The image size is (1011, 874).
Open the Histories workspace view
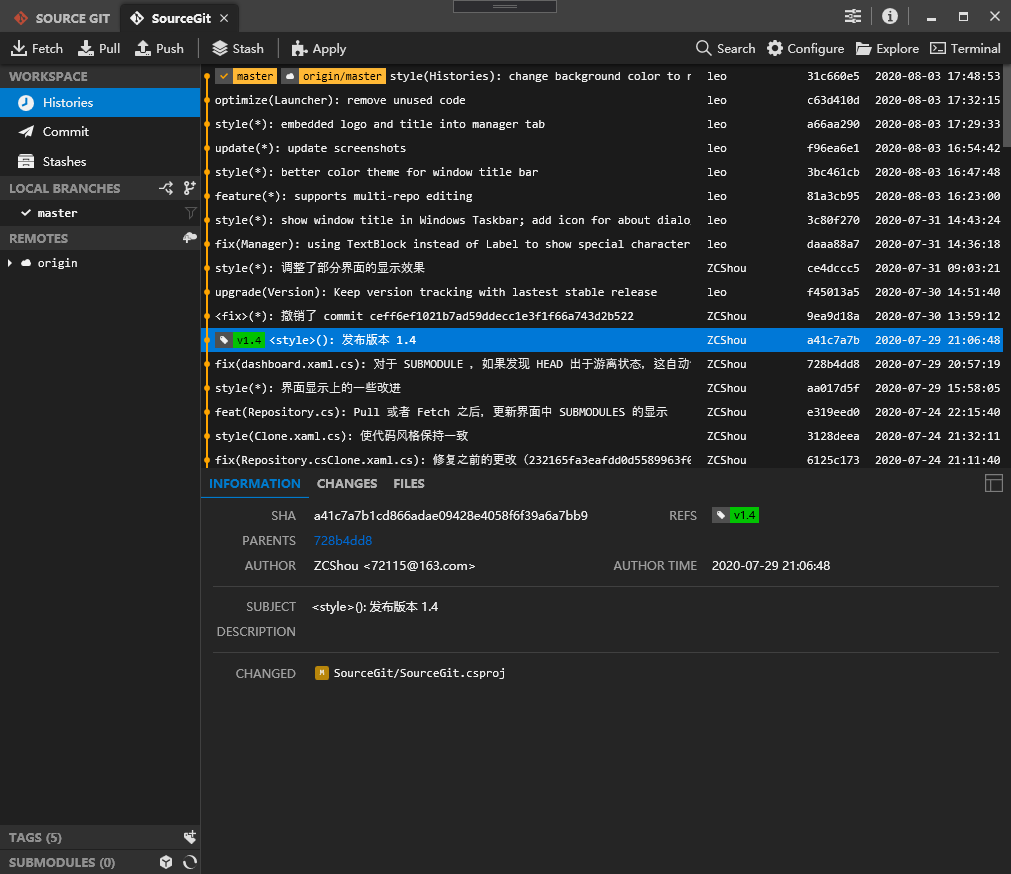click(x=100, y=102)
